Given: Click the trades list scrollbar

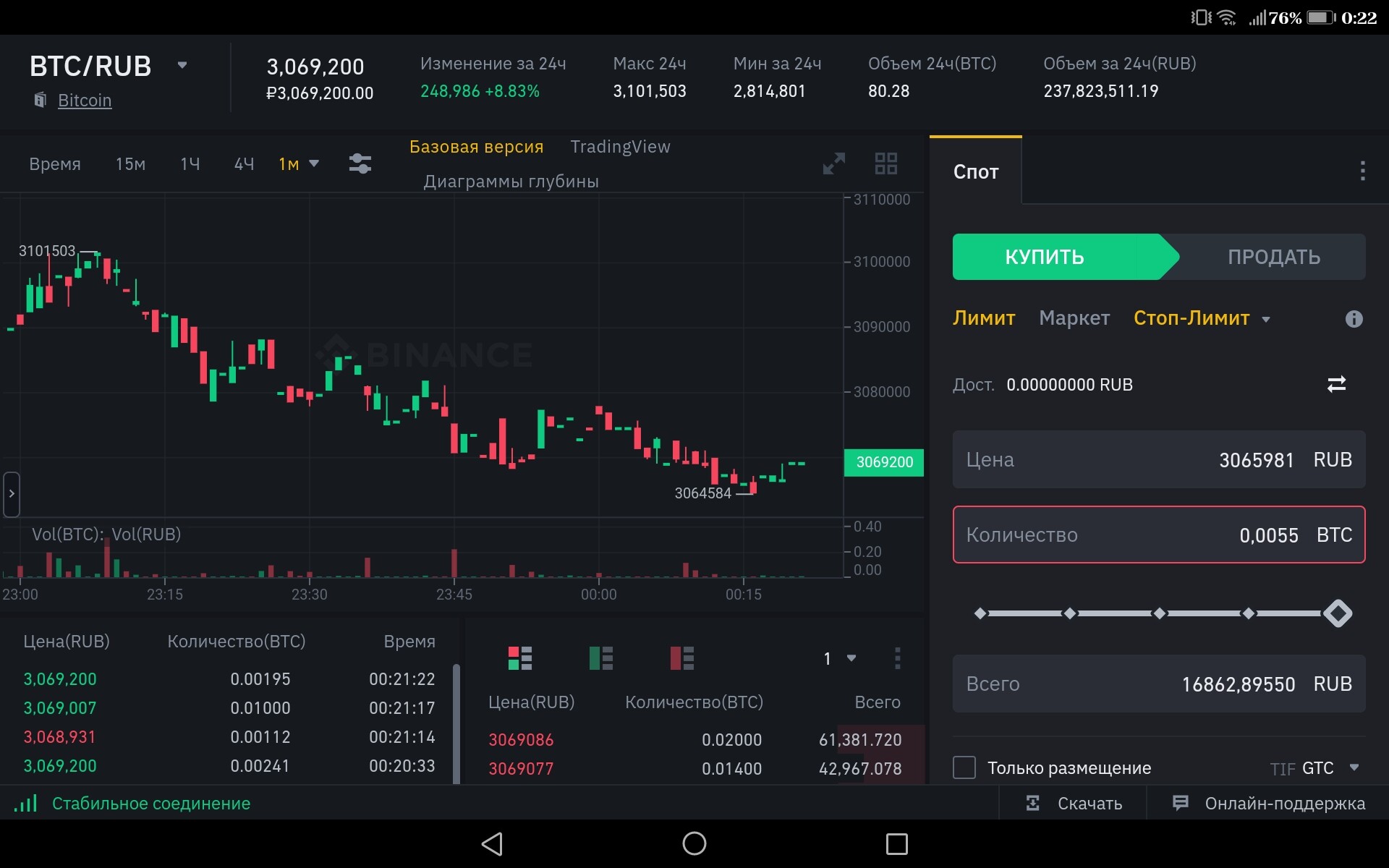Looking at the screenshot, I should click(x=456, y=723).
